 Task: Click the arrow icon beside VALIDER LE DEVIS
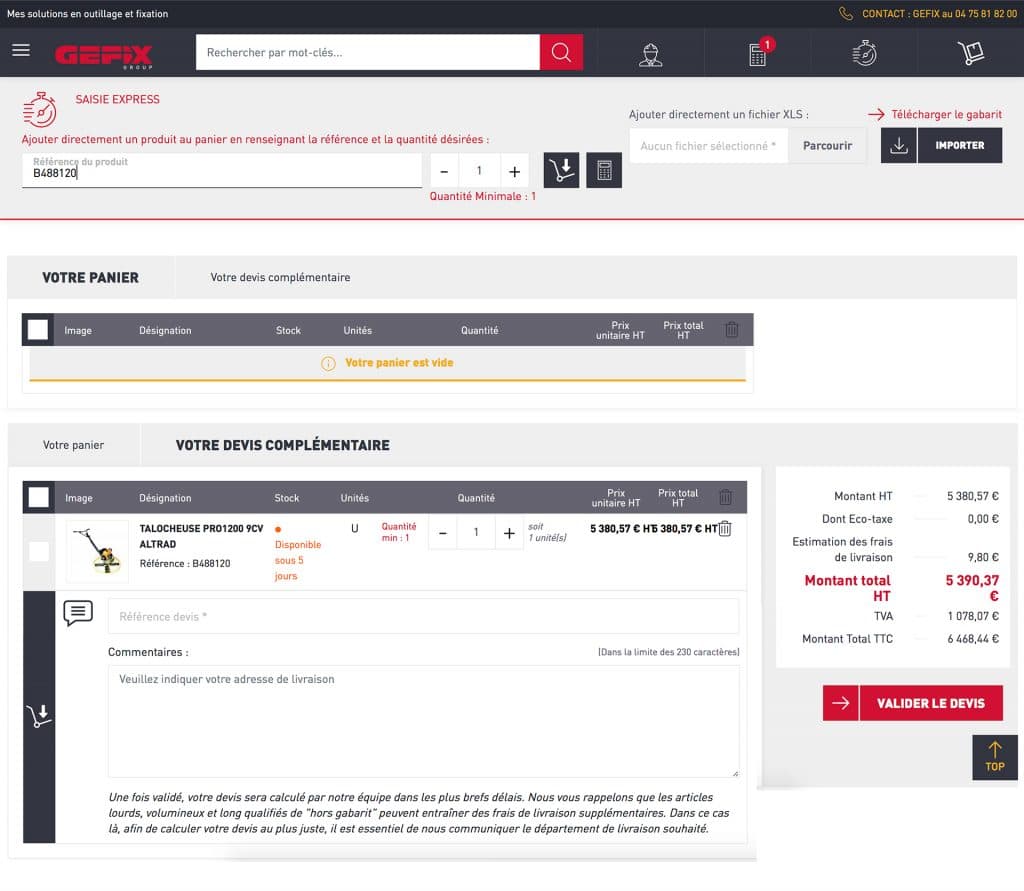pyautogui.click(x=840, y=703)
